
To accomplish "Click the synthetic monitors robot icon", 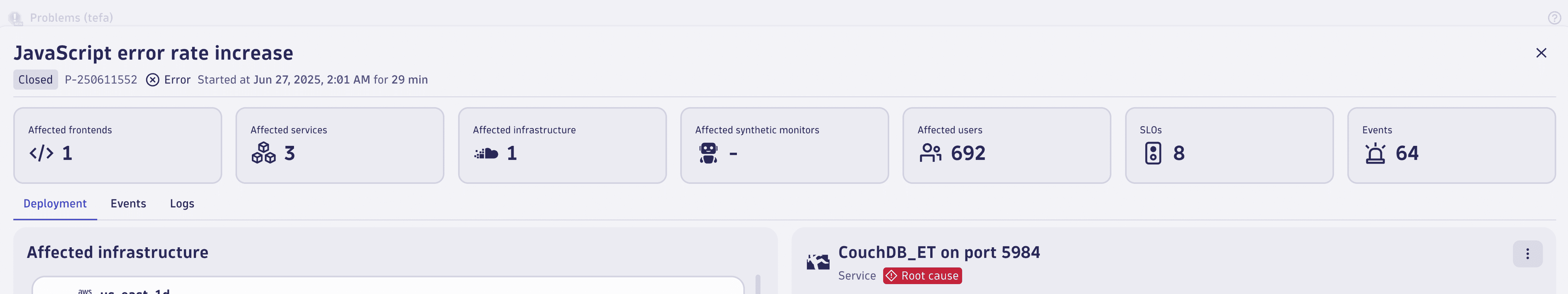I will click(x=709, y=153).
